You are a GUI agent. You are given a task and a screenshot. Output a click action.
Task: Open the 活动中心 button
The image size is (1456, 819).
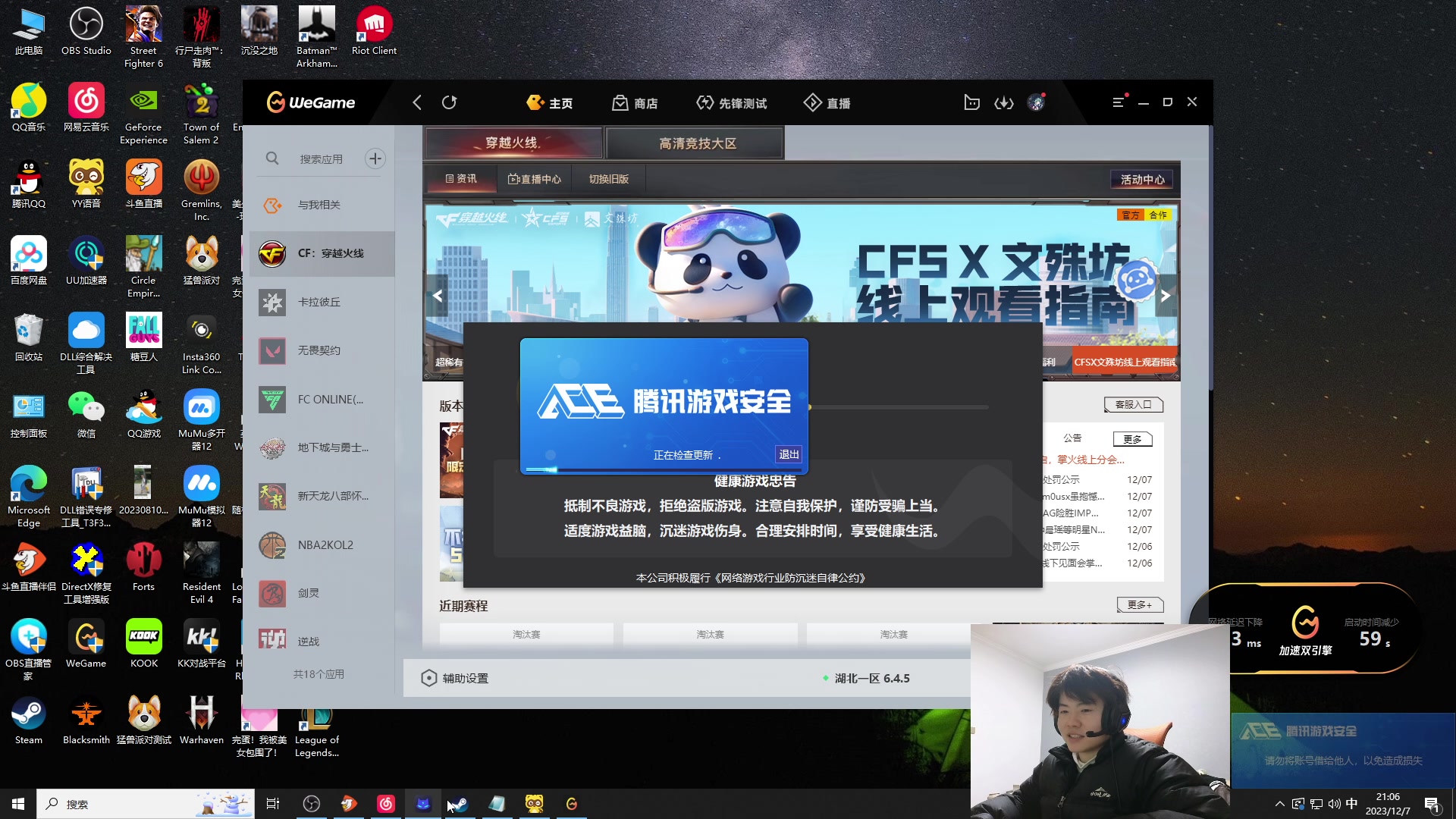point(1142,180)
